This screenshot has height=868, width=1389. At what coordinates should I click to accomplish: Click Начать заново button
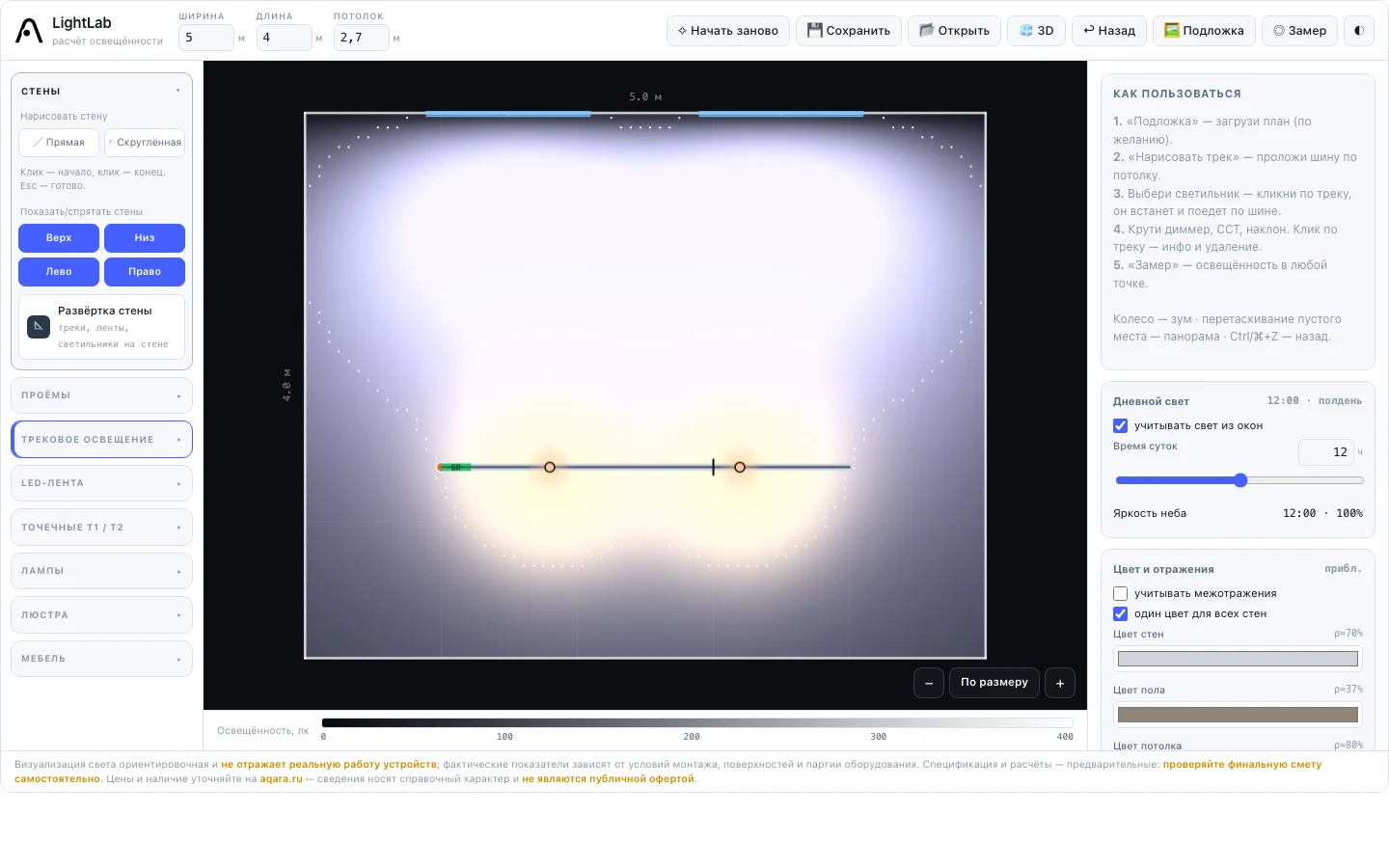point(728,31)
